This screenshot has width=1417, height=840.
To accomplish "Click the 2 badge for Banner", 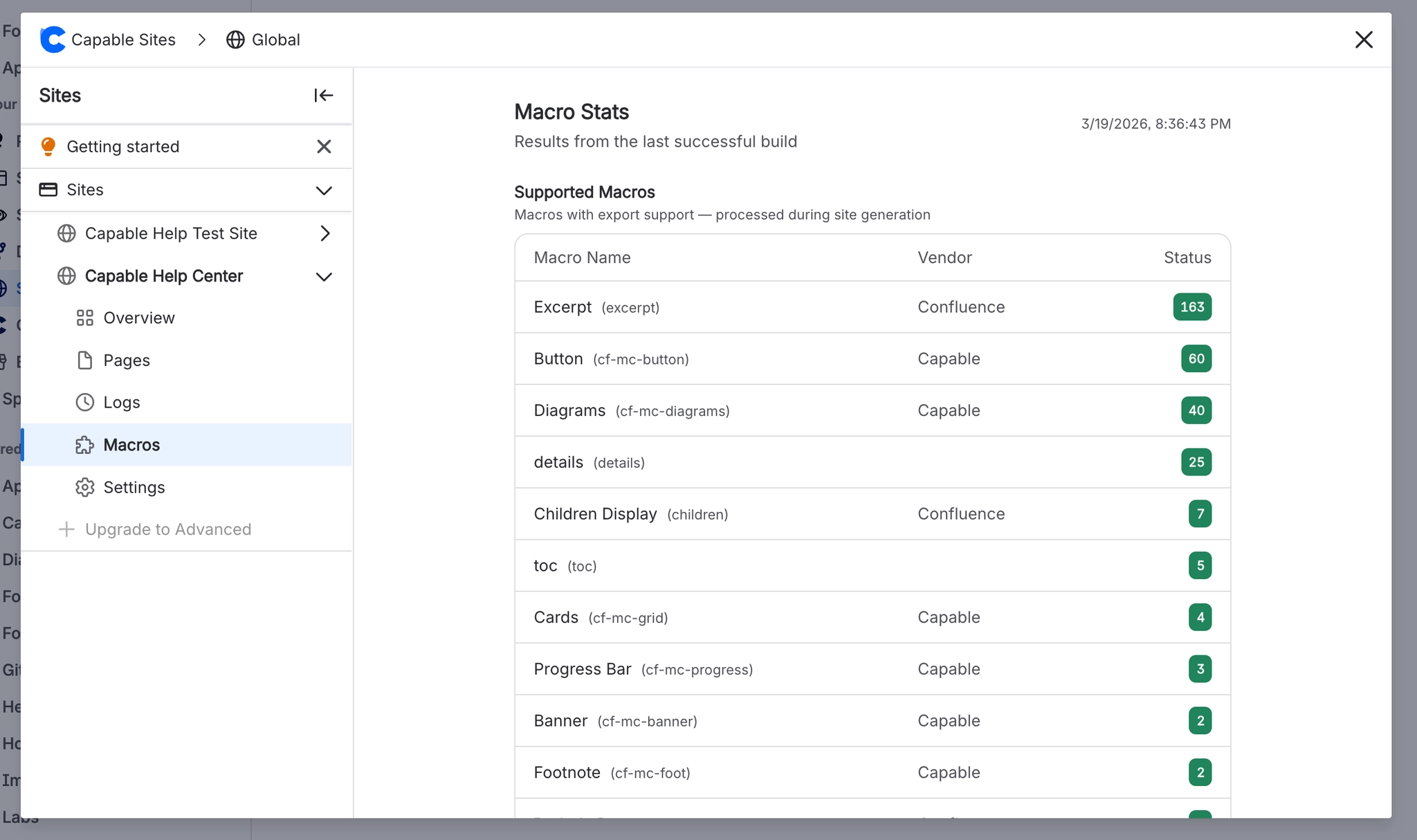I will (1200, 720).
